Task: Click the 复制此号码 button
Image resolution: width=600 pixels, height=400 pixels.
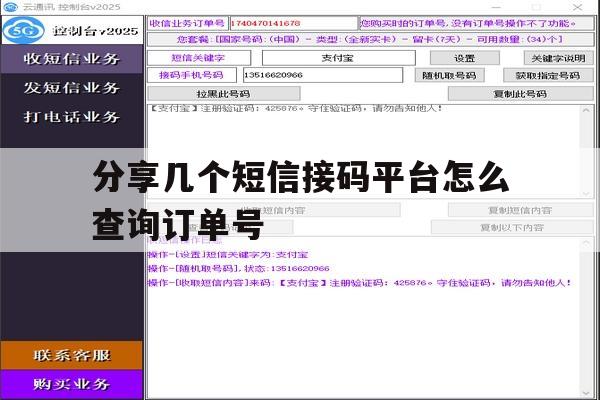Action: coord(520,93)
